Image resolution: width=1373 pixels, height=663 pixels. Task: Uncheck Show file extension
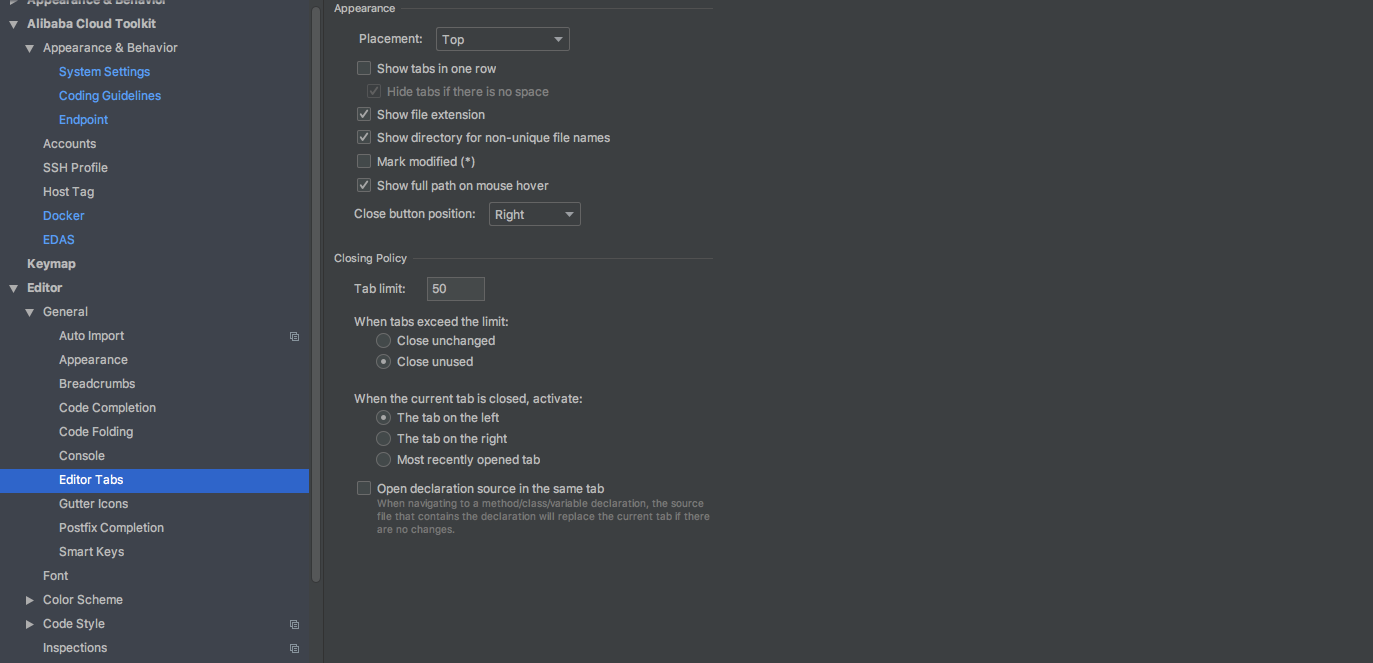coord(364,115)
